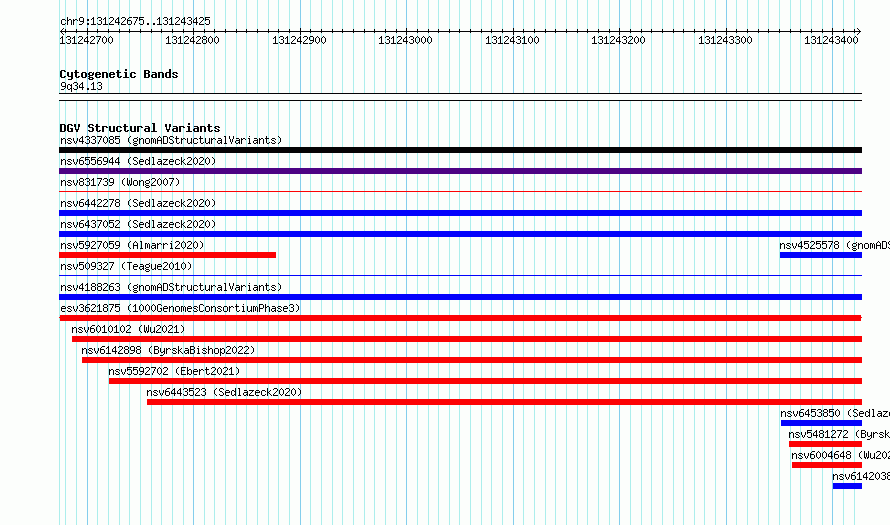890x525 pixels.
Task: Open the nsv509327 (Teague2010) label
Action: tap(126, 266)
